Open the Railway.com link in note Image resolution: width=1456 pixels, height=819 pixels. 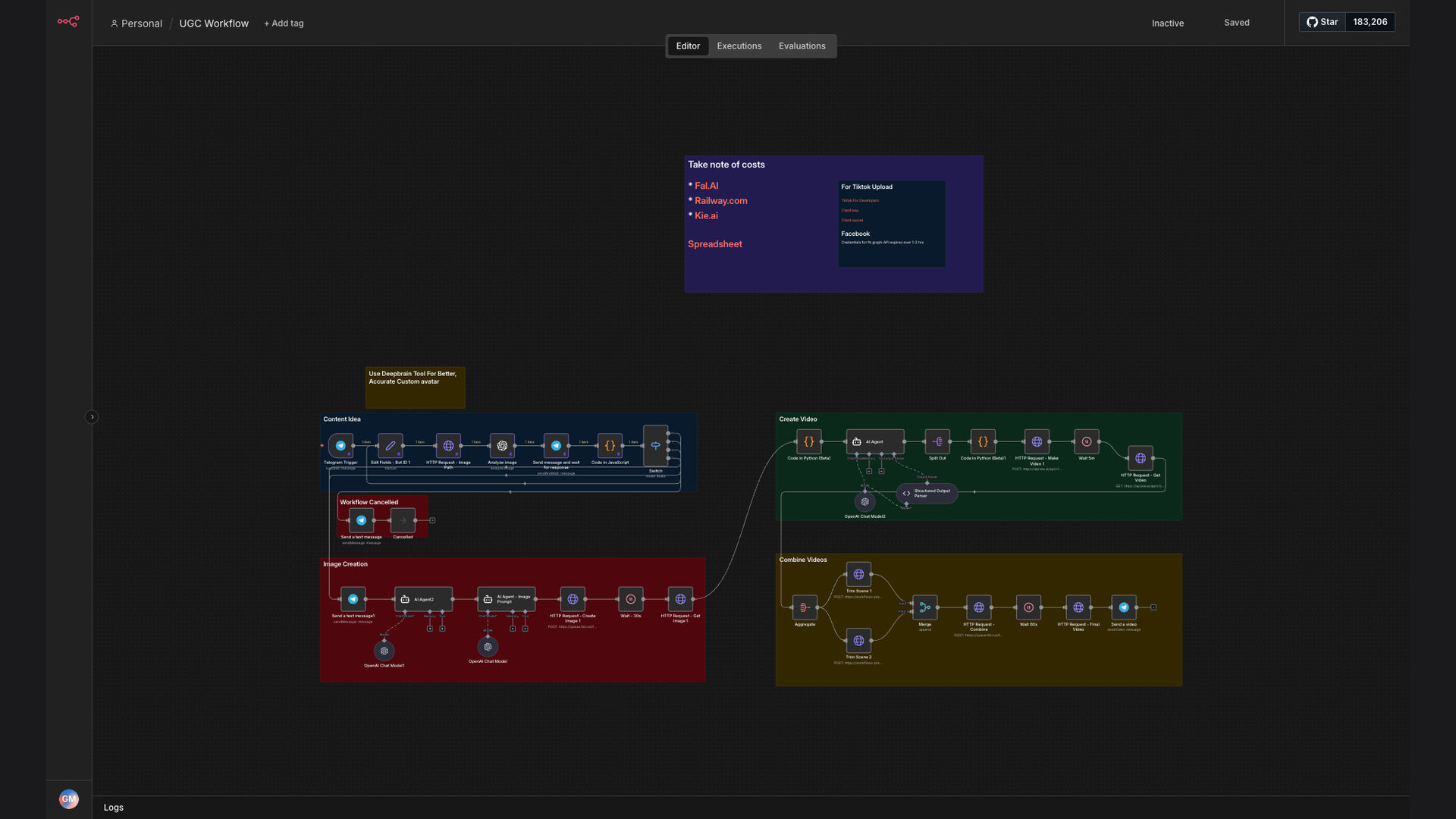pyautogui.click(x=720, y=201)
